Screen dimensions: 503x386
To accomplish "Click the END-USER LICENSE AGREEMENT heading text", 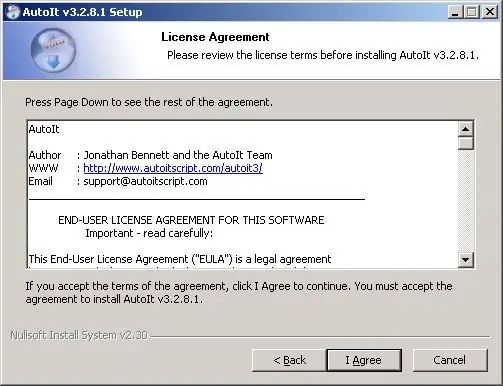I will tap(191, 220).
